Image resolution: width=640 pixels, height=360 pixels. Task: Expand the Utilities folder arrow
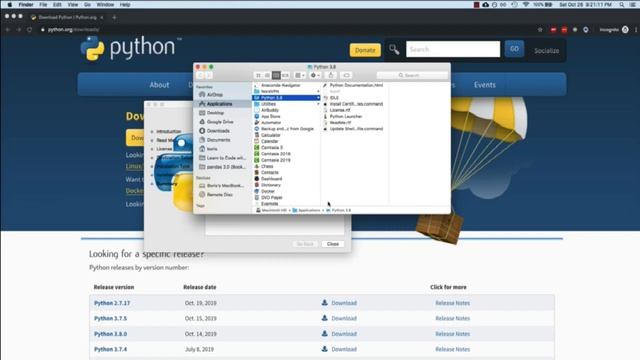pos(318,104)
